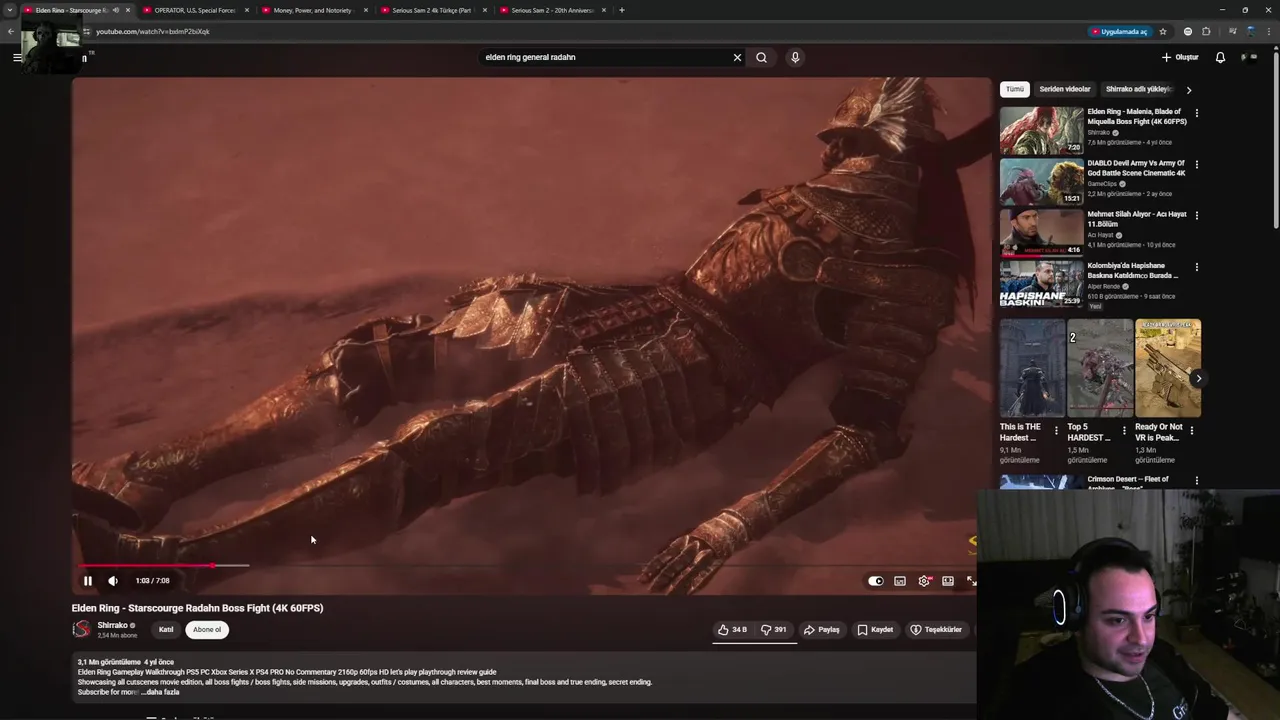Open the Shirrako channel avatar
Image resolution: width=1280 pixels, height=720 pixels.
tap(82, 629)
